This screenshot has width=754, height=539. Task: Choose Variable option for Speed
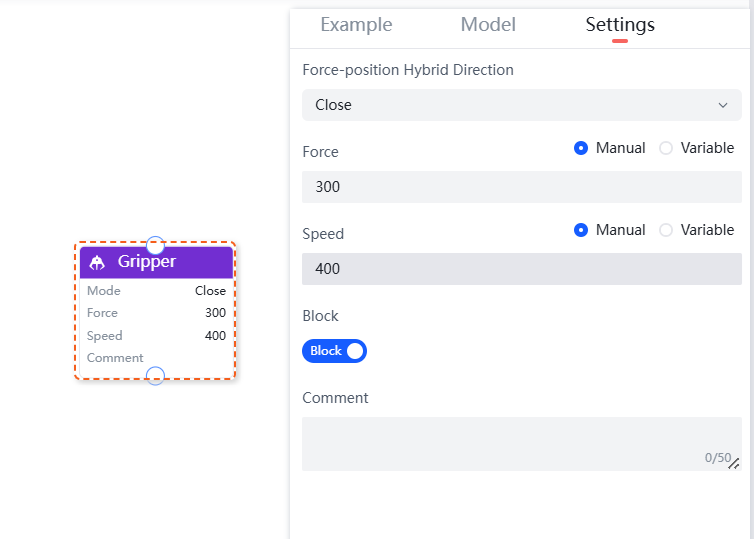point(666,230)
